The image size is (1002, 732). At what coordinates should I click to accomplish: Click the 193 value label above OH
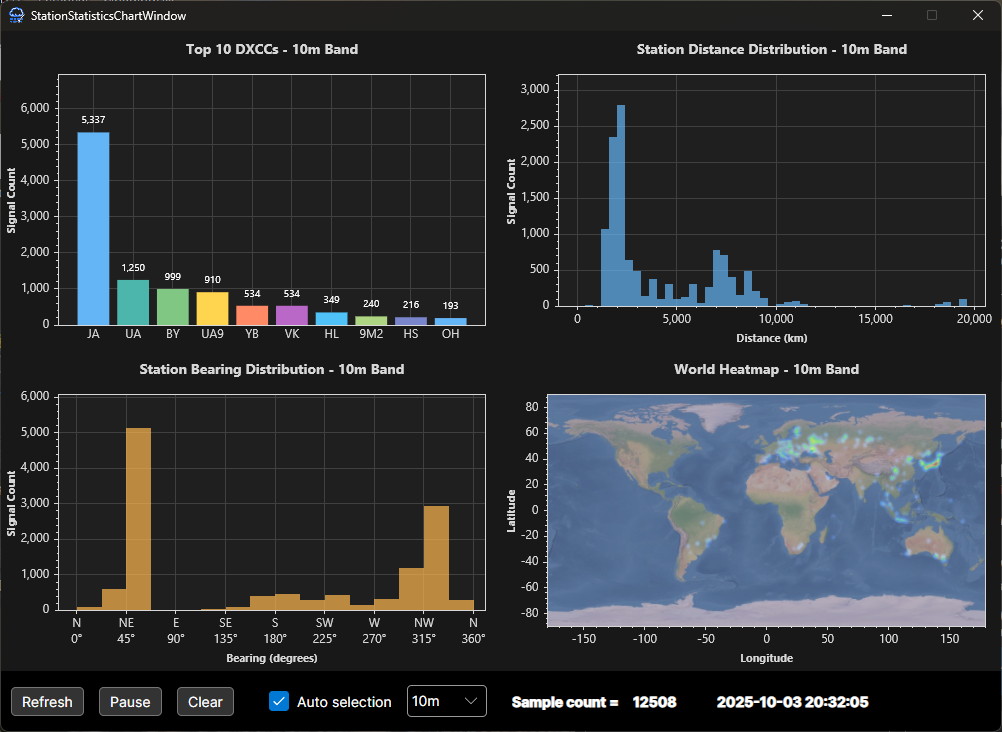tap(451, 306)
